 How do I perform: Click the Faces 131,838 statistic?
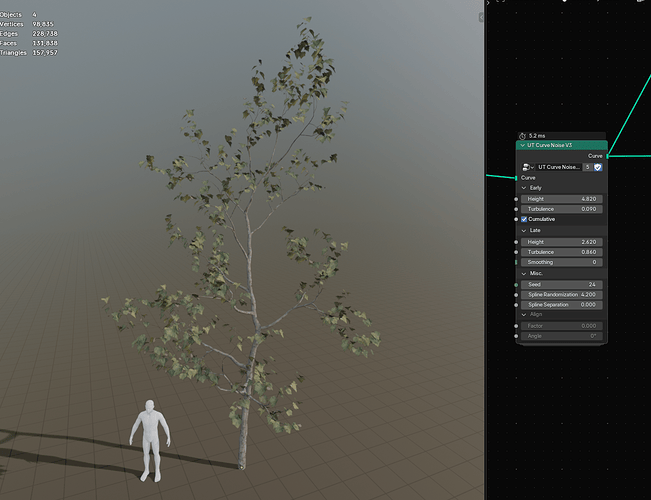(x=28, y=43)
